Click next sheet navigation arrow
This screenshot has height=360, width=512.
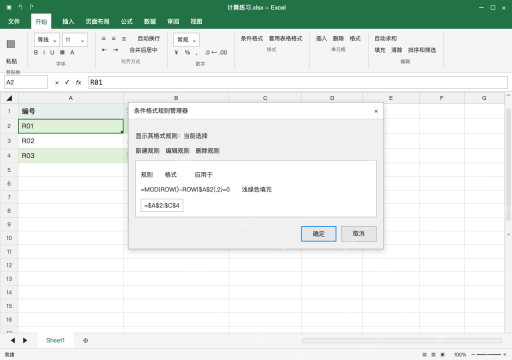[25, 340]
